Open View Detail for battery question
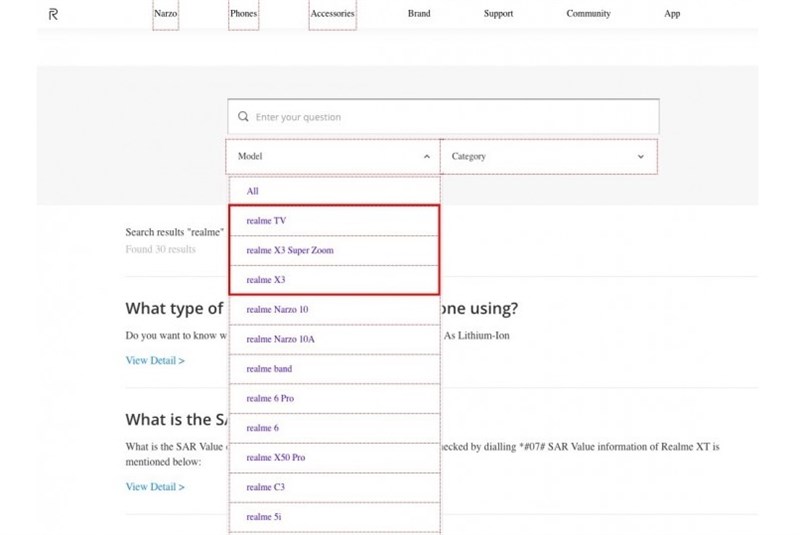Screen dimensions: 800x535 click(155, 360)
